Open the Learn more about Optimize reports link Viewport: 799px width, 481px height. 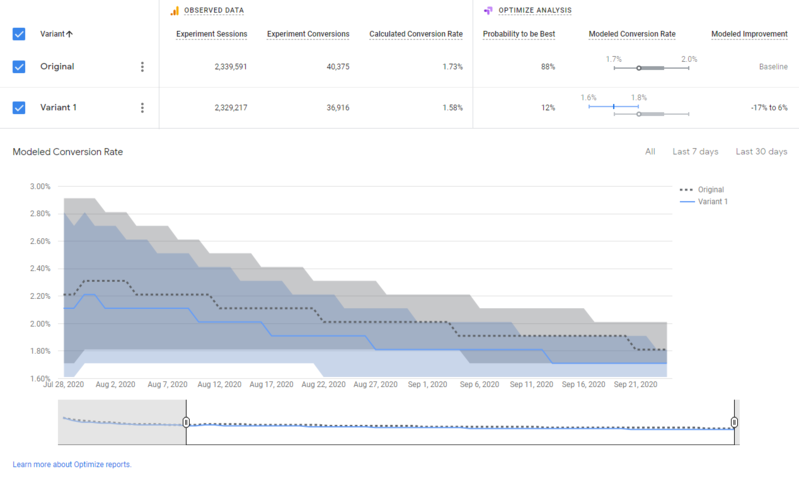[x=72, y=465]
